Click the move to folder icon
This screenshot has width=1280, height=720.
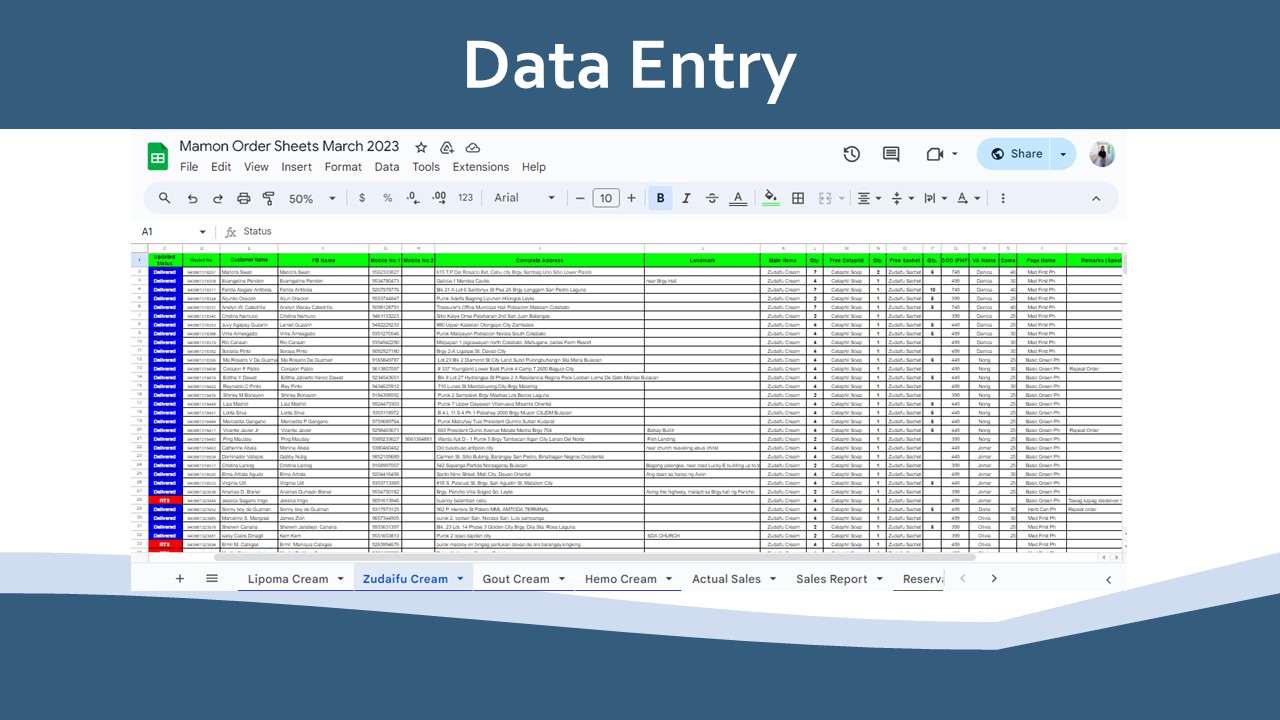447,147
